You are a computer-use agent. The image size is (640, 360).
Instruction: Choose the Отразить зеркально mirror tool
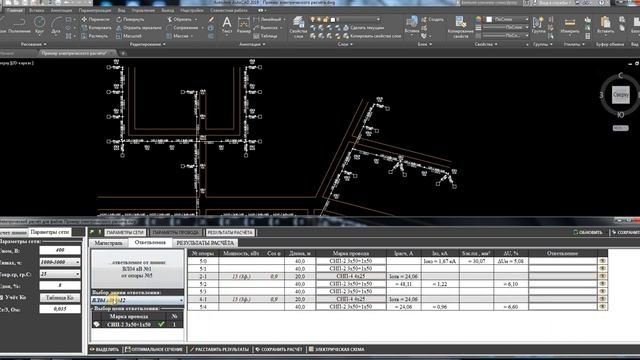pyautogui.click(x=139, y=28)
